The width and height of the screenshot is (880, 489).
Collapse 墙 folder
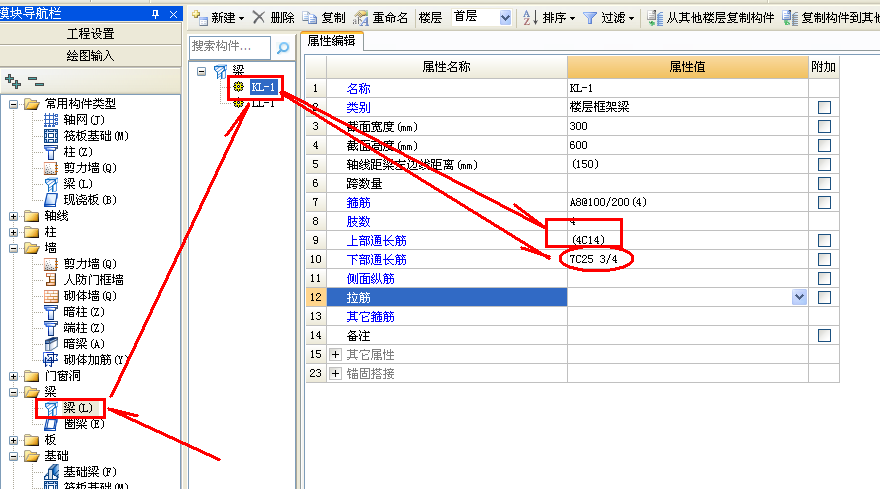pos(13,248)
